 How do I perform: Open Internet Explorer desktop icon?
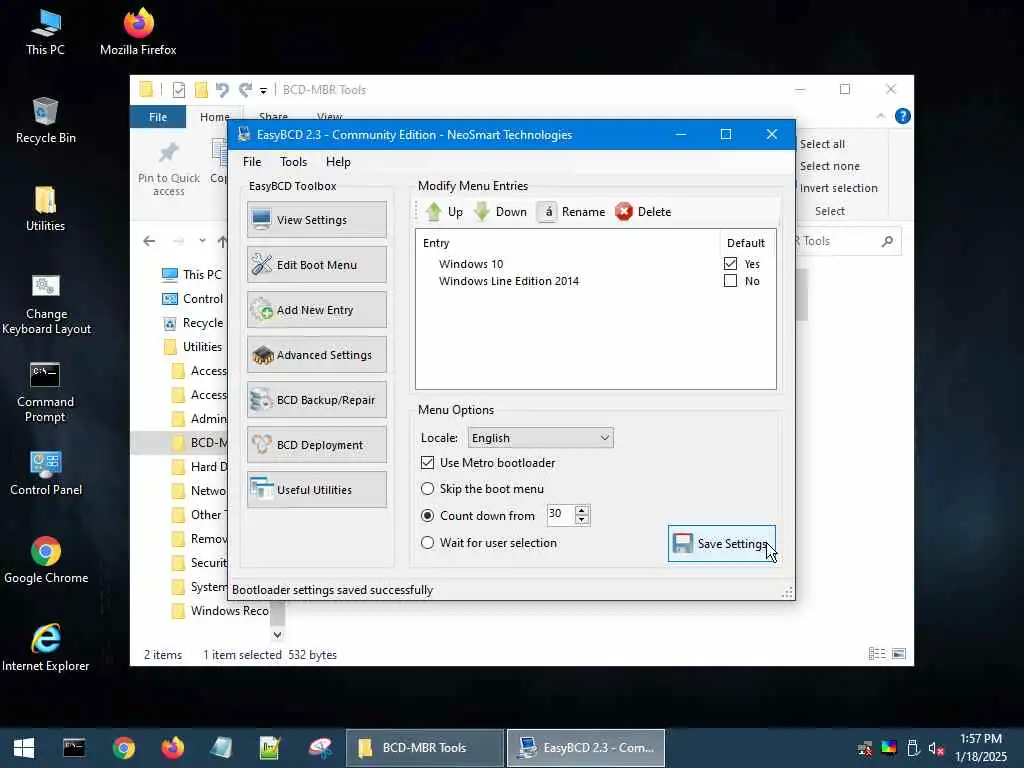click(x=46, y=648)
